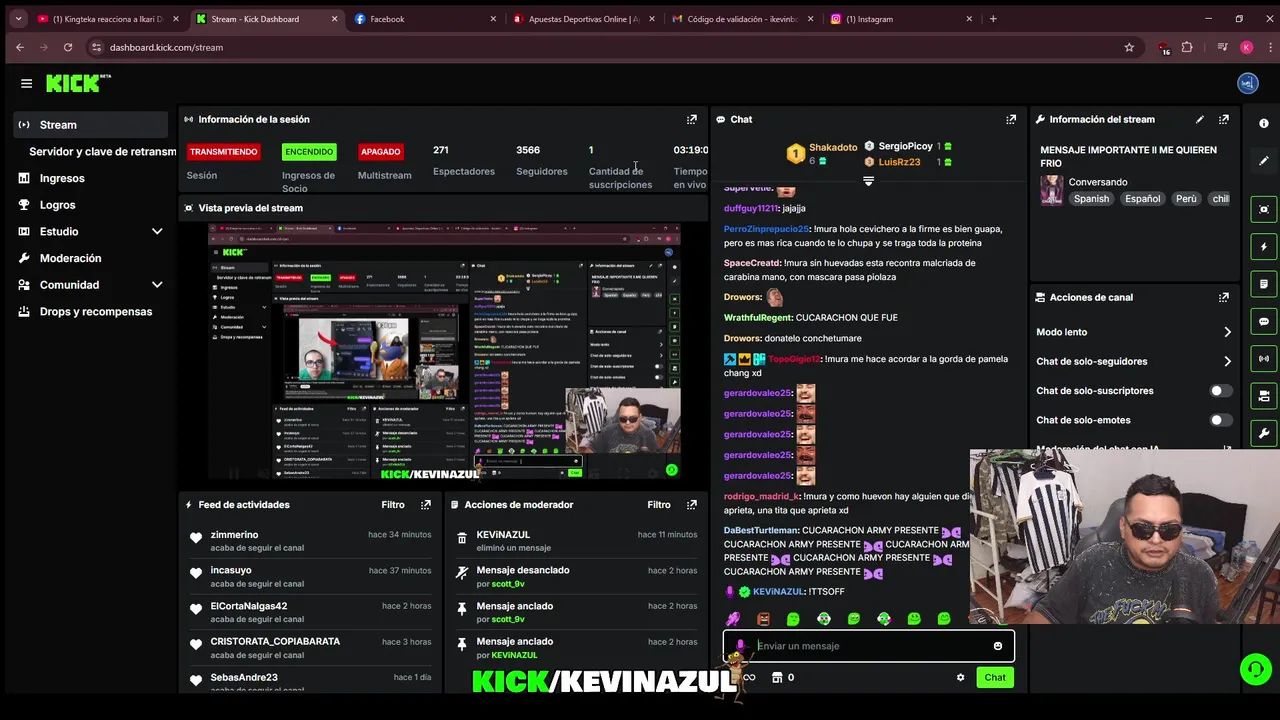Reload the page in the browser
The image size is (1280, 720).
[68, 47]
